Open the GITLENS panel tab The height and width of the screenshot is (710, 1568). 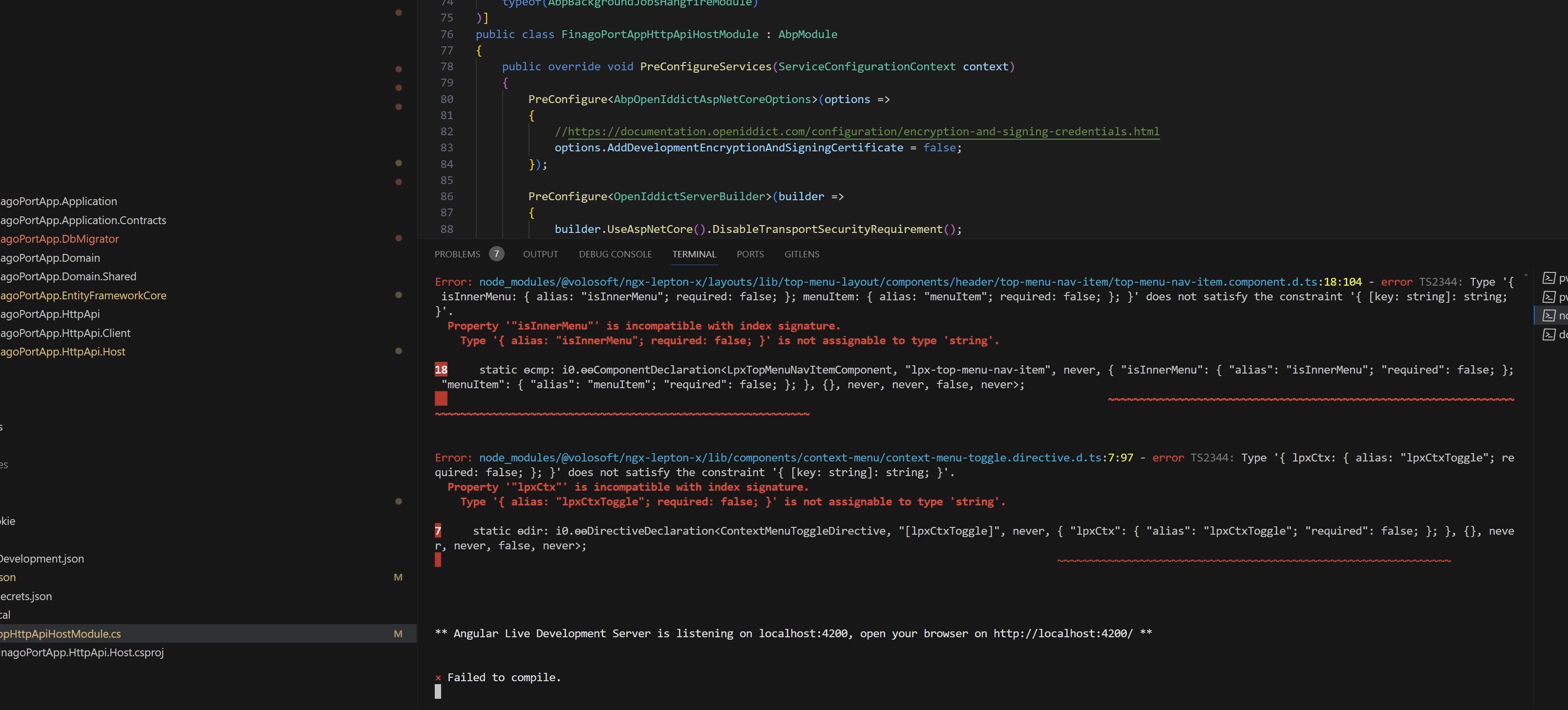802,254
